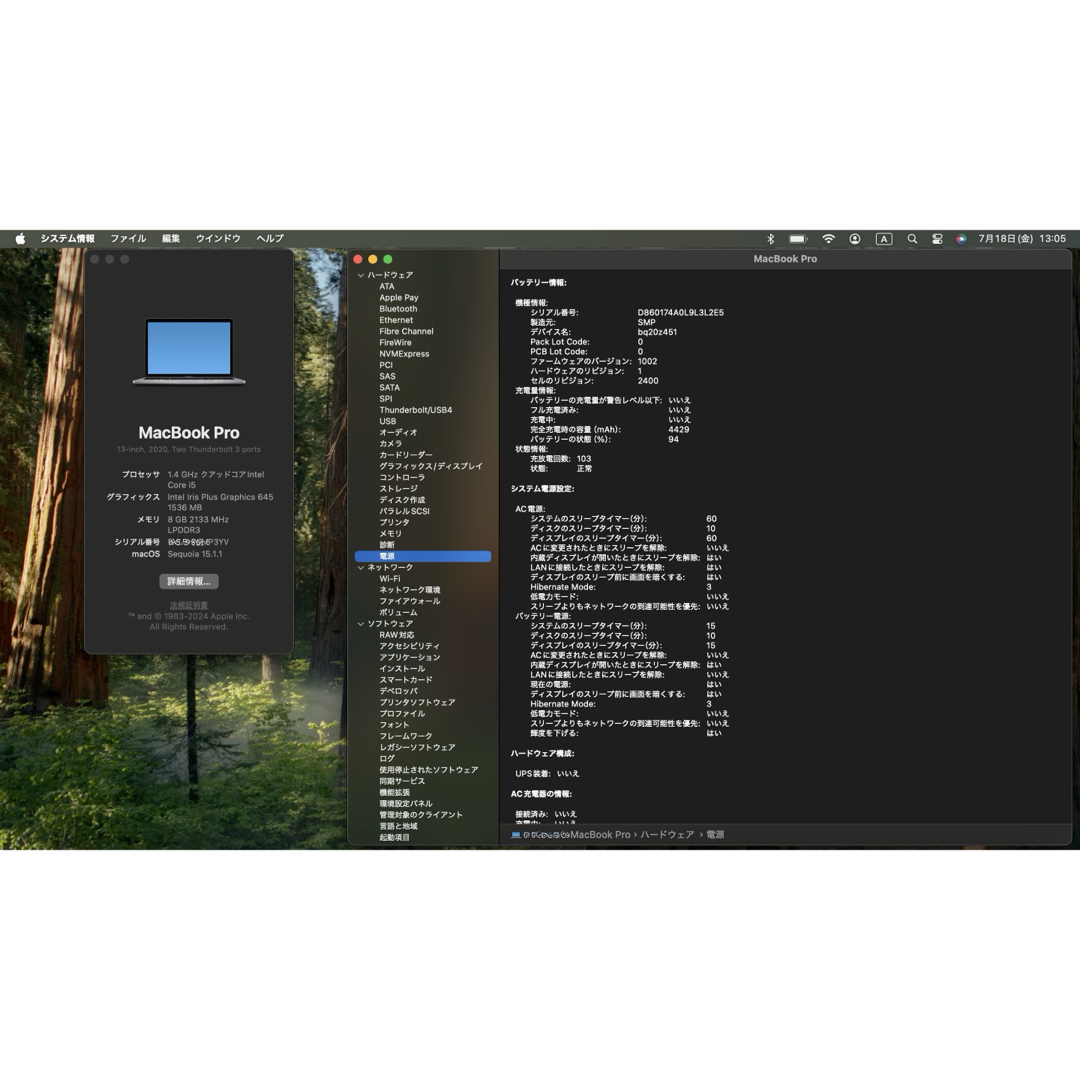Click the 4429 full charge capacity value

(678, 430)
